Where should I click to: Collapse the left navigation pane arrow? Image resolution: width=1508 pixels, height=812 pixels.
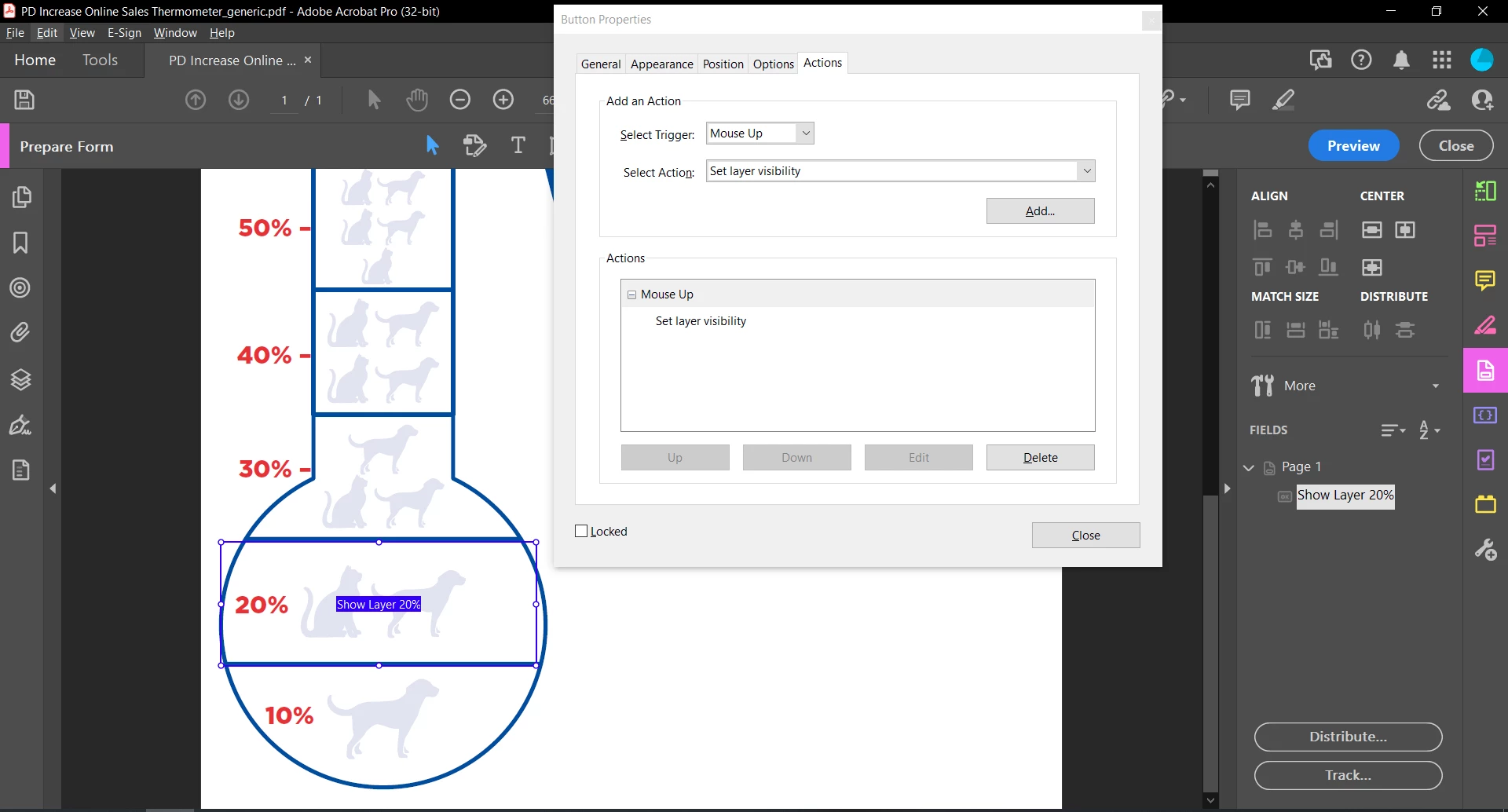(x=53, y=488)
